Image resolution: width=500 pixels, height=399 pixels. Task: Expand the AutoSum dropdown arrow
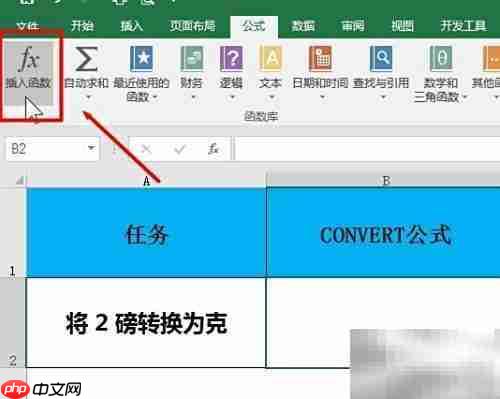click(x=88, y=97)
